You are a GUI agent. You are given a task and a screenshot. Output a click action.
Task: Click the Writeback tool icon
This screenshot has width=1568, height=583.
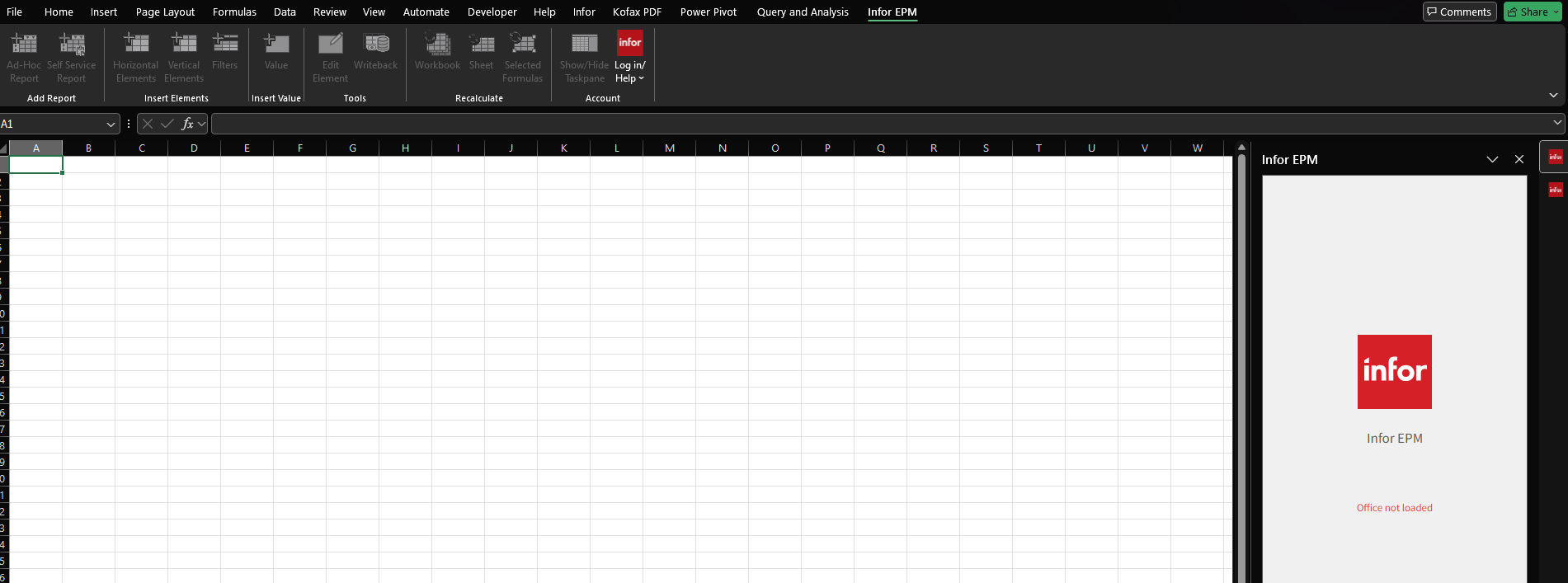pos(376,51)
